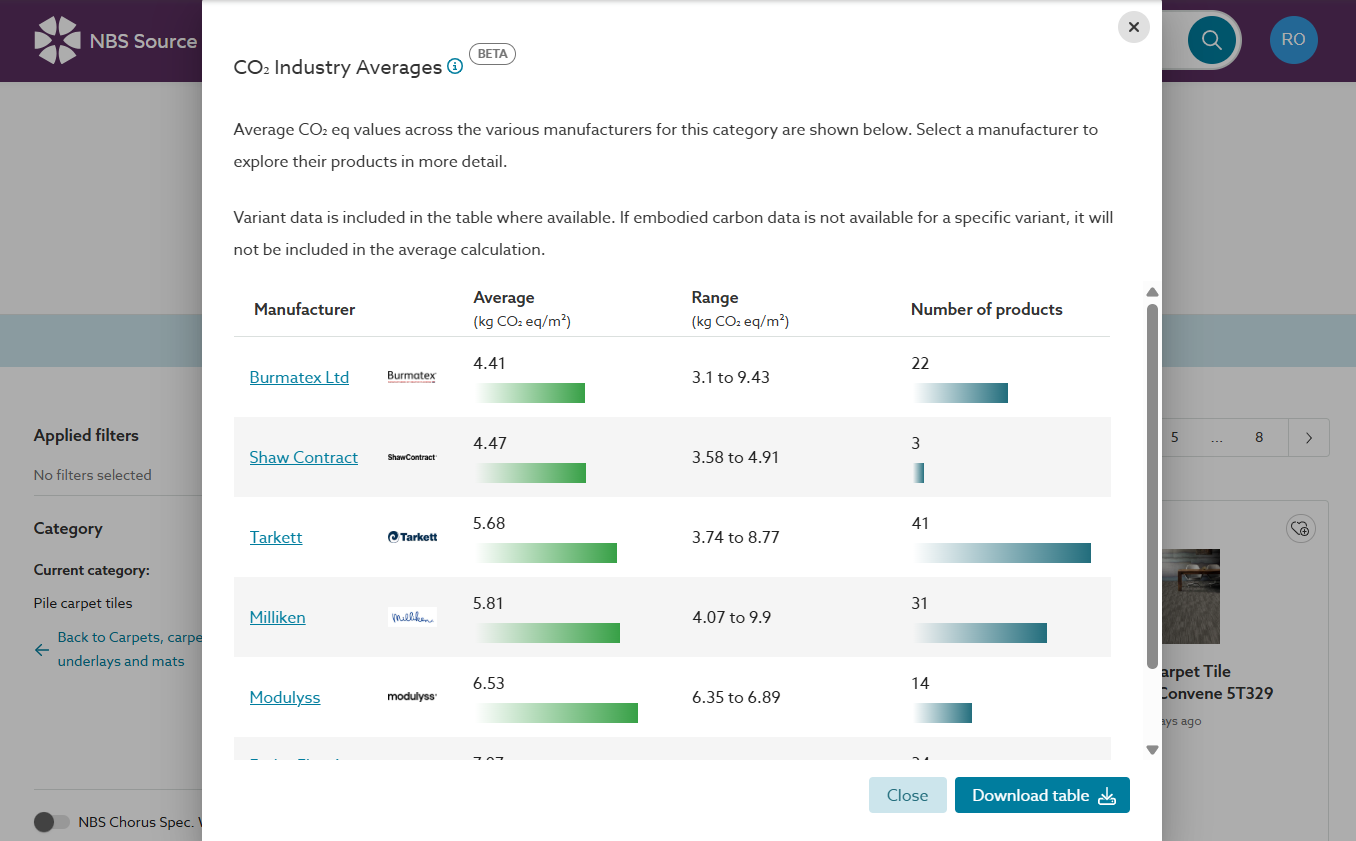Close the CO₂ dialog with the X icon
The height and width of the screenshot is (841, 1356).
click(x=1133, y=27)
